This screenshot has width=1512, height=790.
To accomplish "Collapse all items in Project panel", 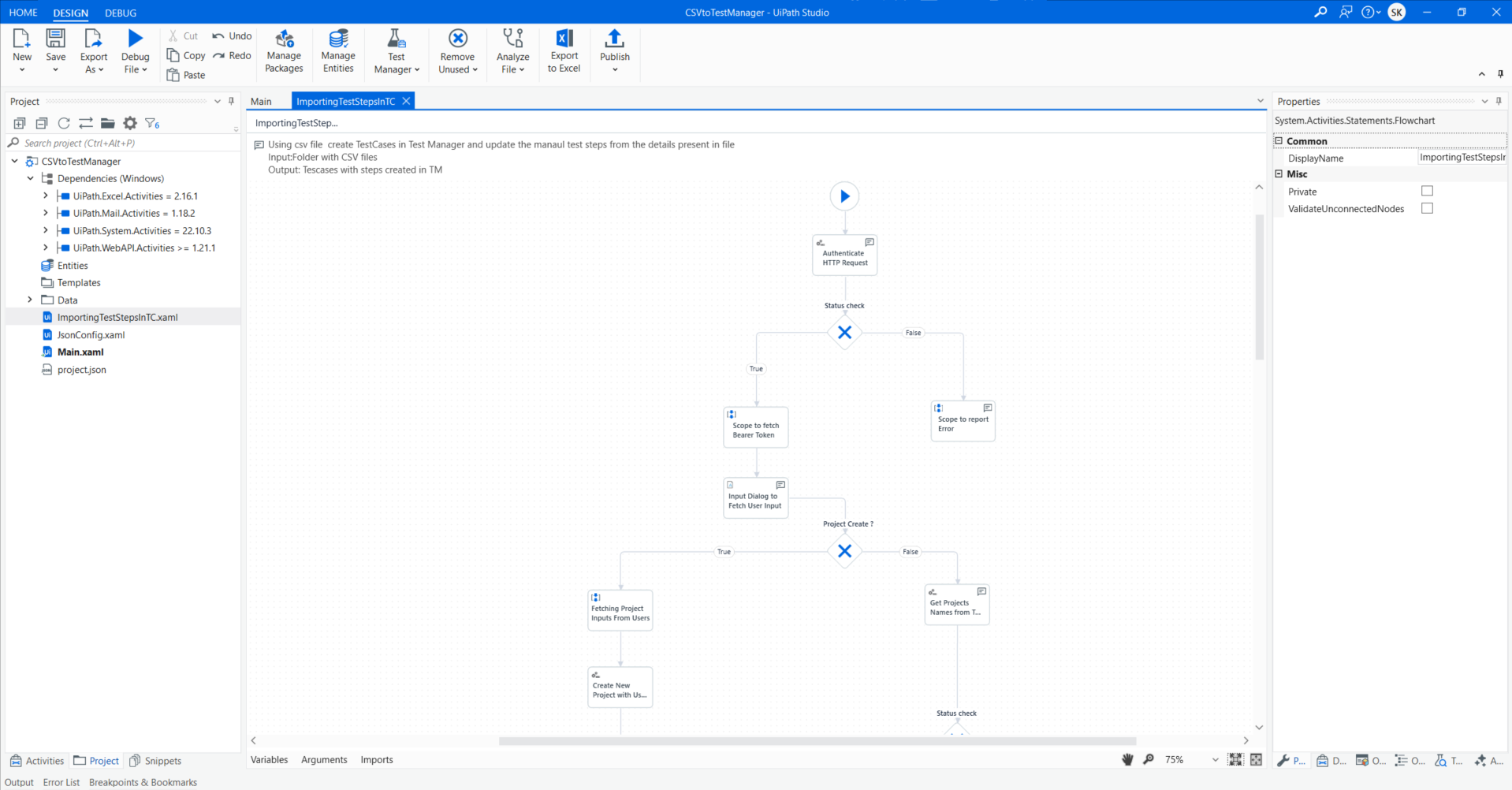I will point(42,123).
